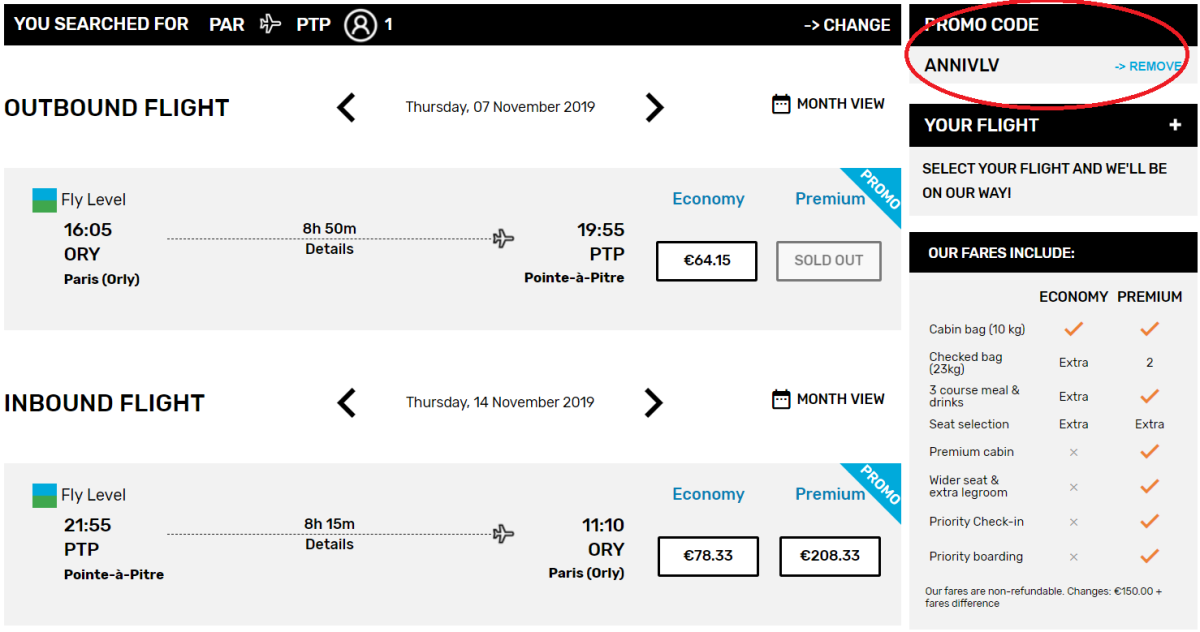Open inbound flight Details
1200x632 pixels.
pyautogui.click(x=329, y=544)
